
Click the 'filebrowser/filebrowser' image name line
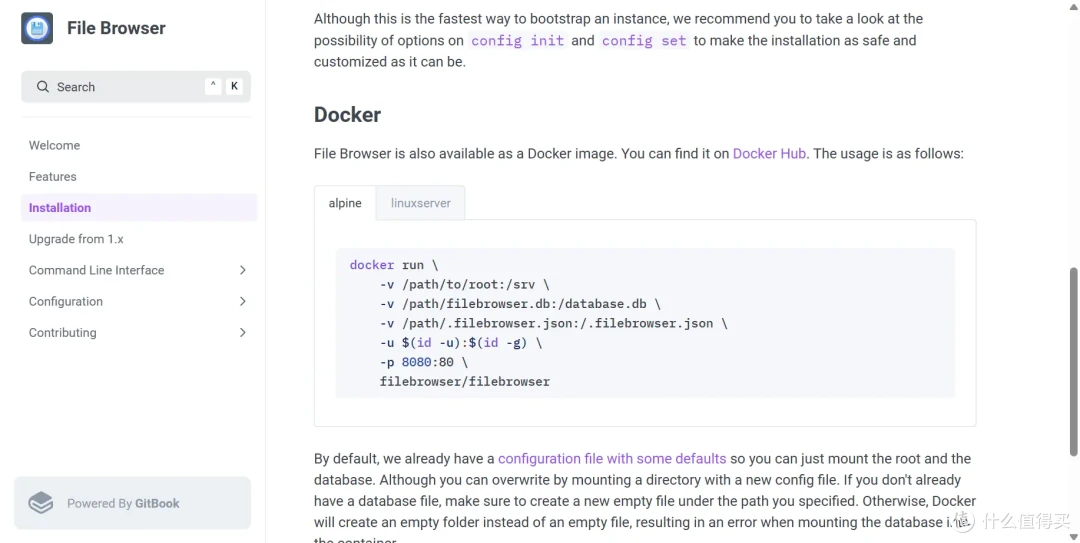[465, 381]
